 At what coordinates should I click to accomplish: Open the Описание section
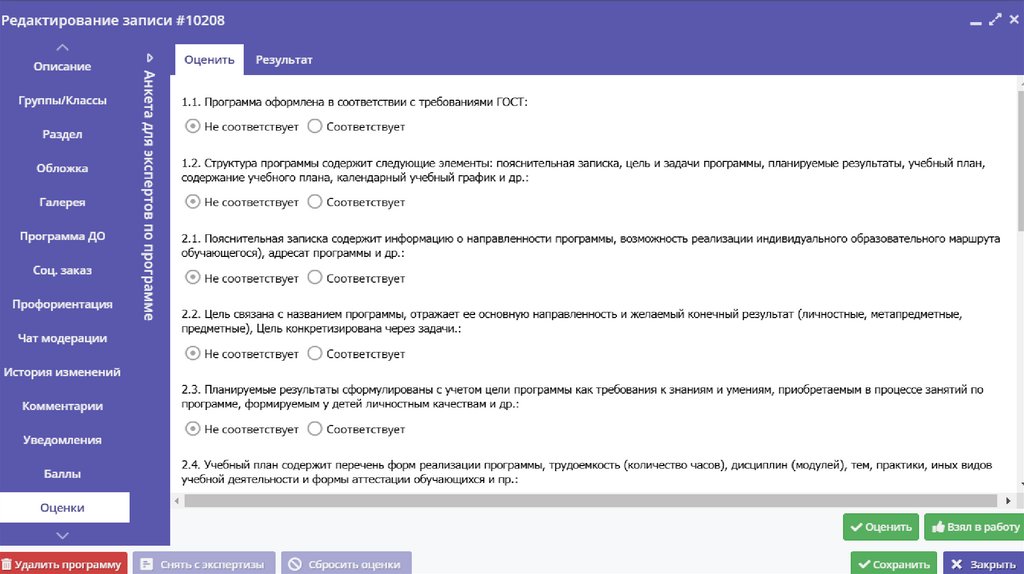point(63,67)
